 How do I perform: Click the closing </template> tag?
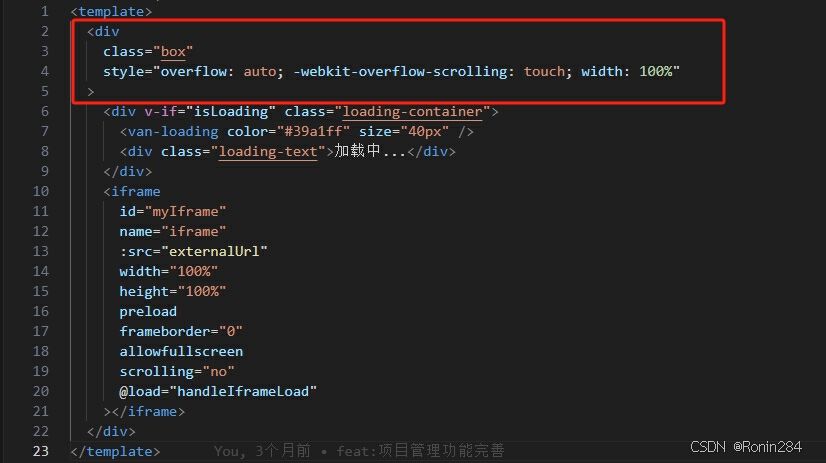pyautogui.click(x=115, y=452)
